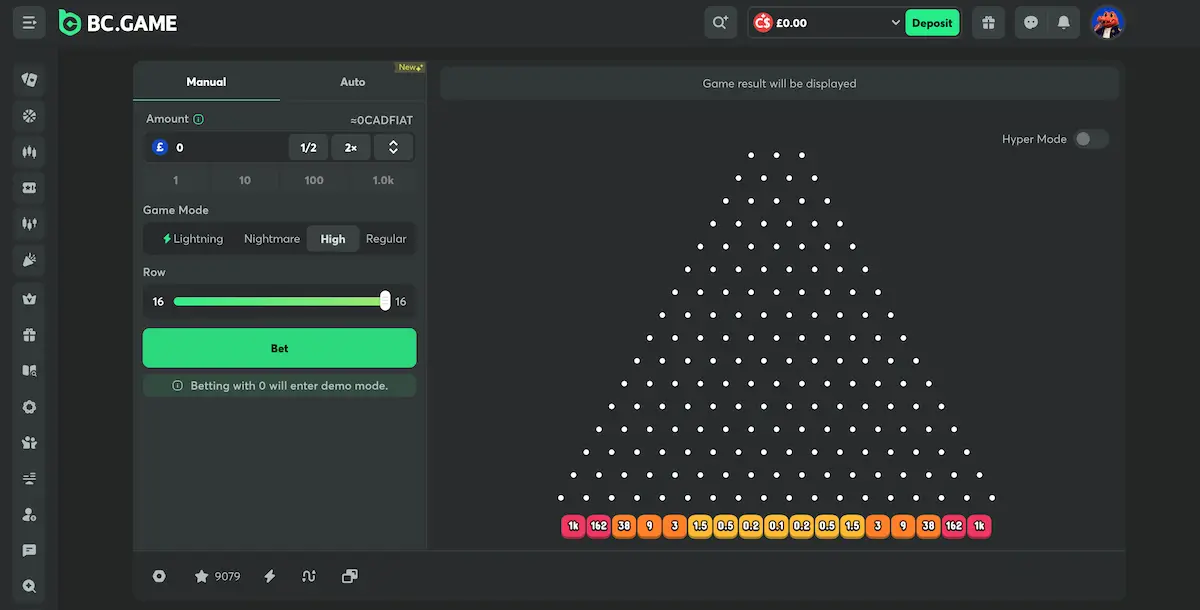Click the BC.GAME logo
This screenshot has width=1200, height=610.
coord(118,22)
